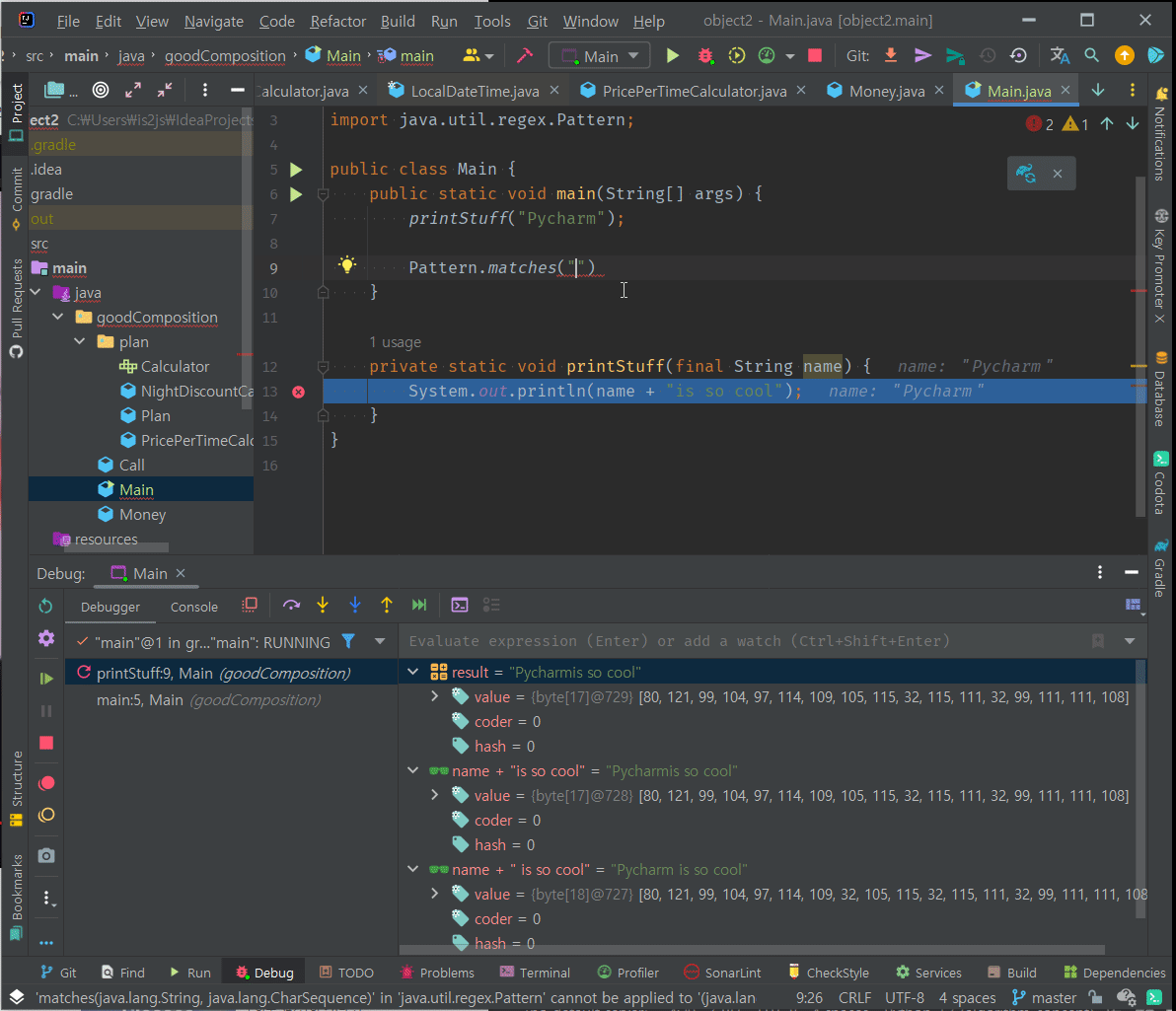The image size is (1176, 1011).
Task: Click Step Into in the debugger toolbar
Action: (x=323, y=606)
